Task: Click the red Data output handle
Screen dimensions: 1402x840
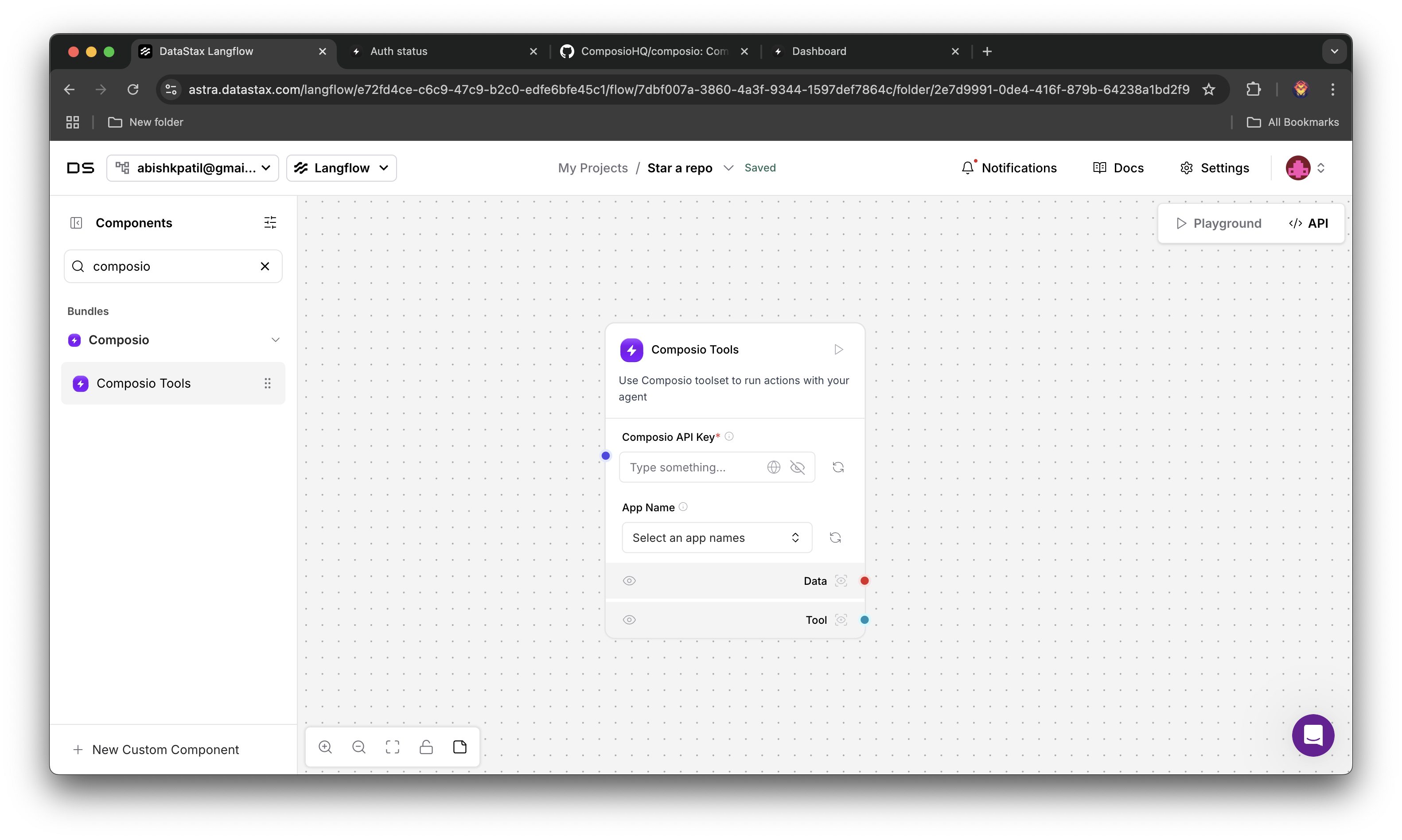Action: coord(865,581)
